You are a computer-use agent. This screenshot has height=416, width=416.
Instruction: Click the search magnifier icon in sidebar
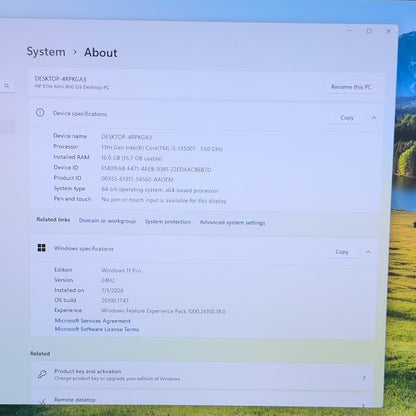point(7,86)
